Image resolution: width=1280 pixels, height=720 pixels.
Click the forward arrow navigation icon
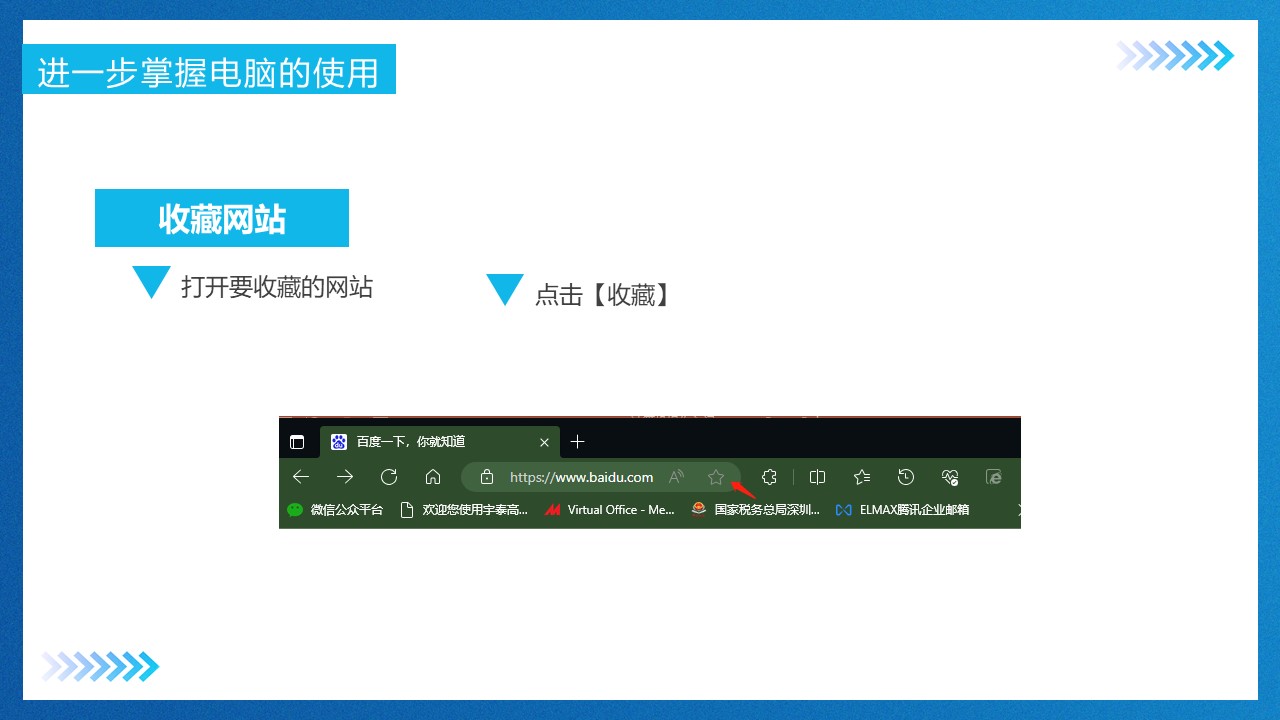[345, 477]
